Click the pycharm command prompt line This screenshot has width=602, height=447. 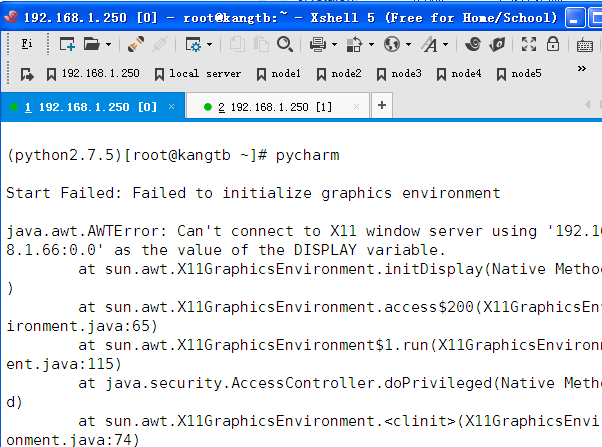click(173, 156)
